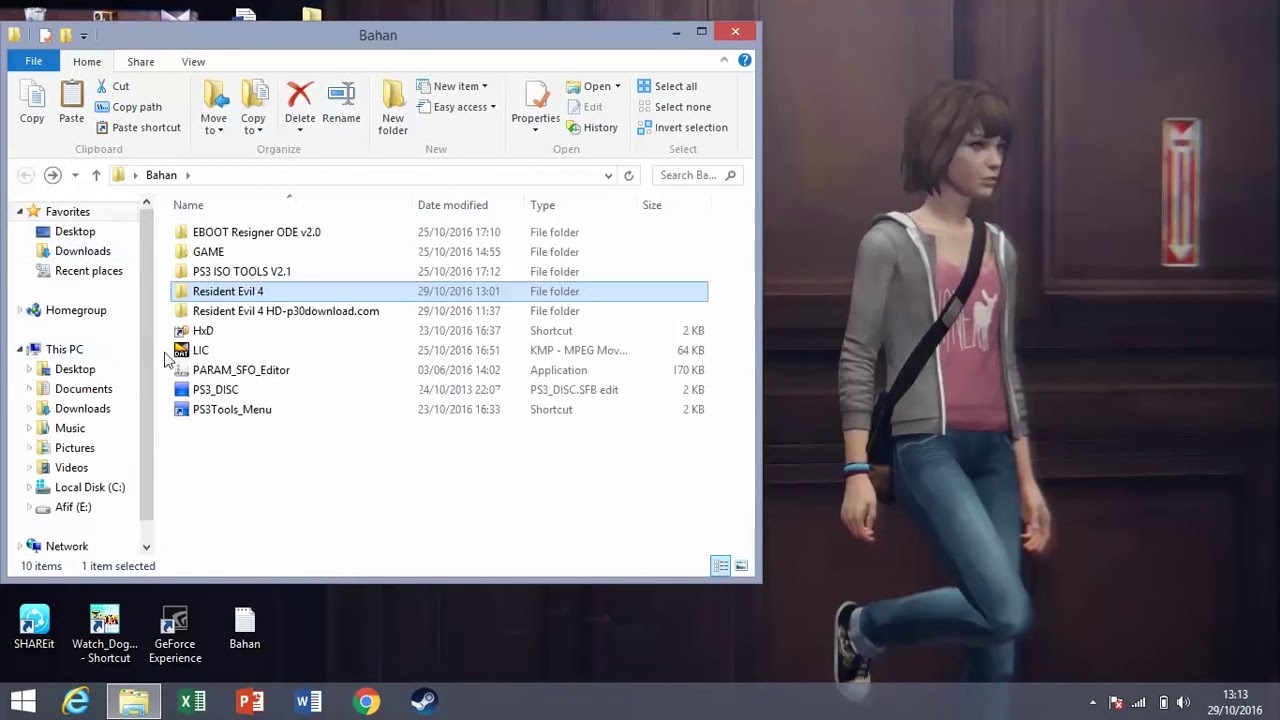1280x720 pixels.
Task: Expand the Homegroup tree node
Action: click(x=19, y=310)
